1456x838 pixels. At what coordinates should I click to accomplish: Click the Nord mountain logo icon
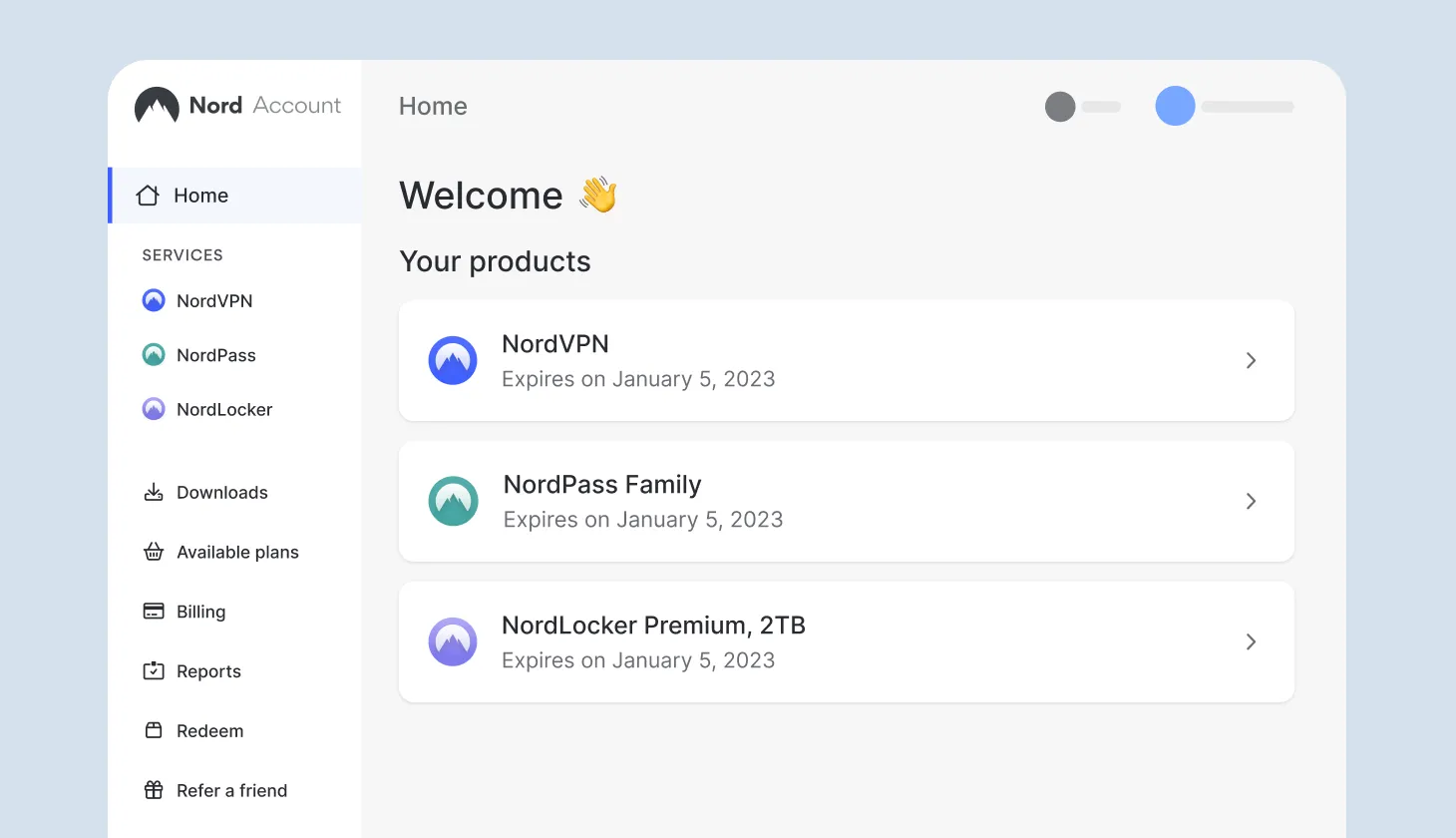(x=157, y=106)
